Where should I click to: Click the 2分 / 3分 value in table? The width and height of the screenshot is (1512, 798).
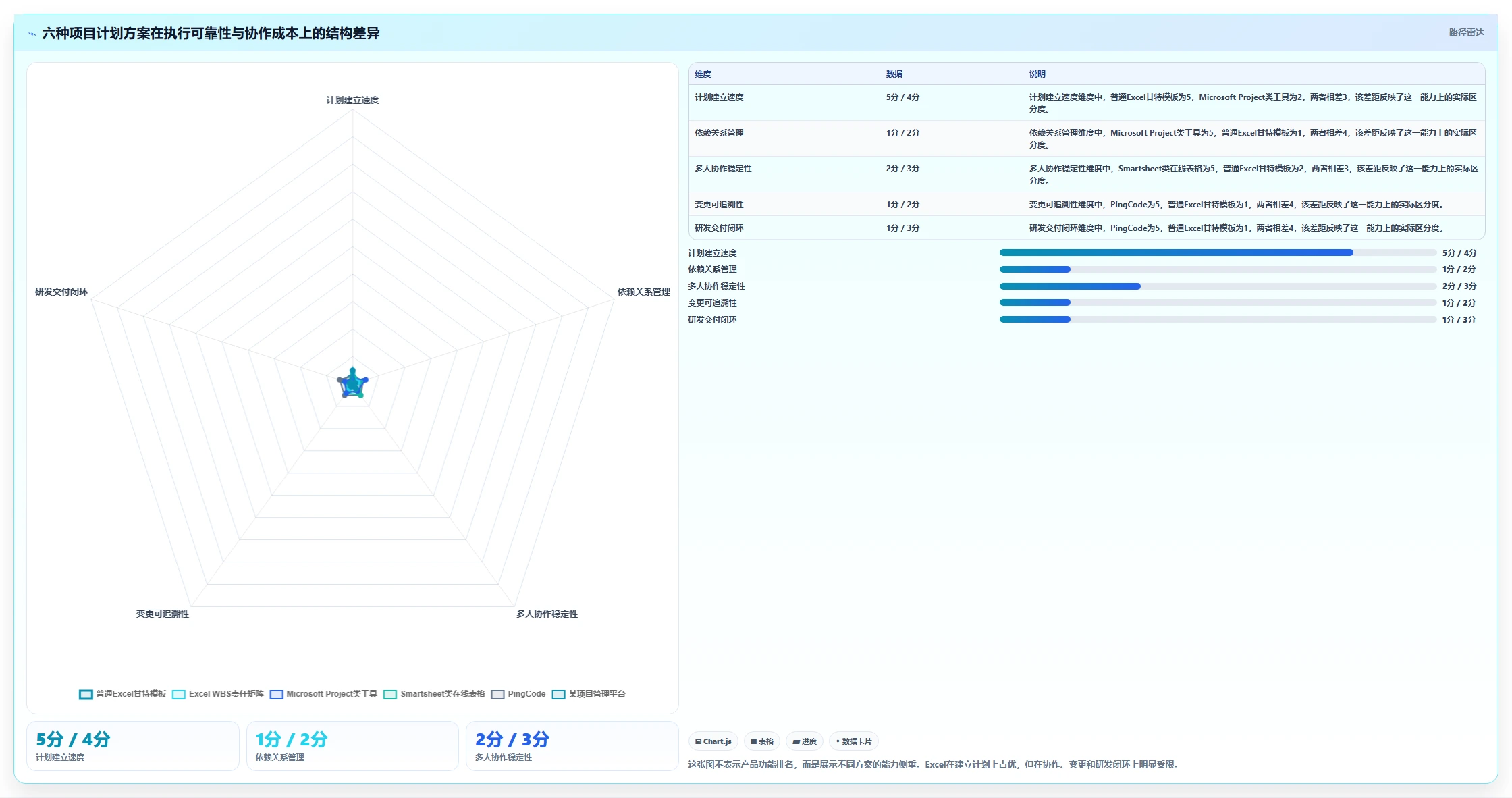click(902, 169)
